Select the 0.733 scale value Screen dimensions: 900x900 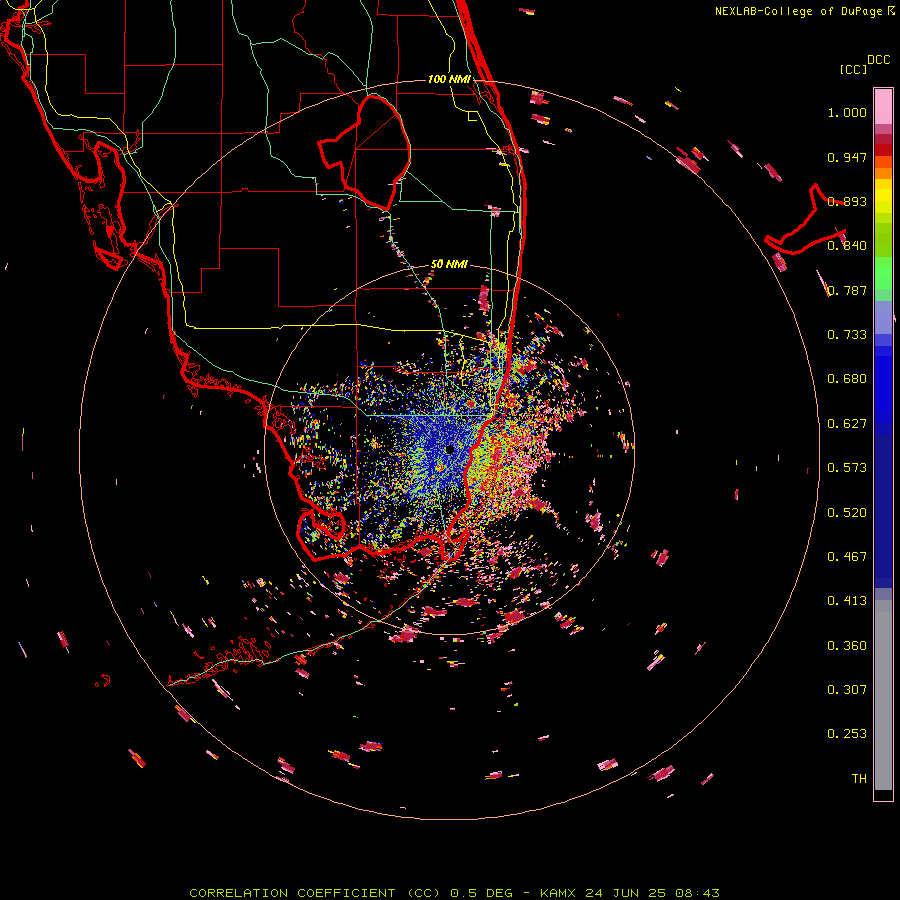click(x=847, y=335)
